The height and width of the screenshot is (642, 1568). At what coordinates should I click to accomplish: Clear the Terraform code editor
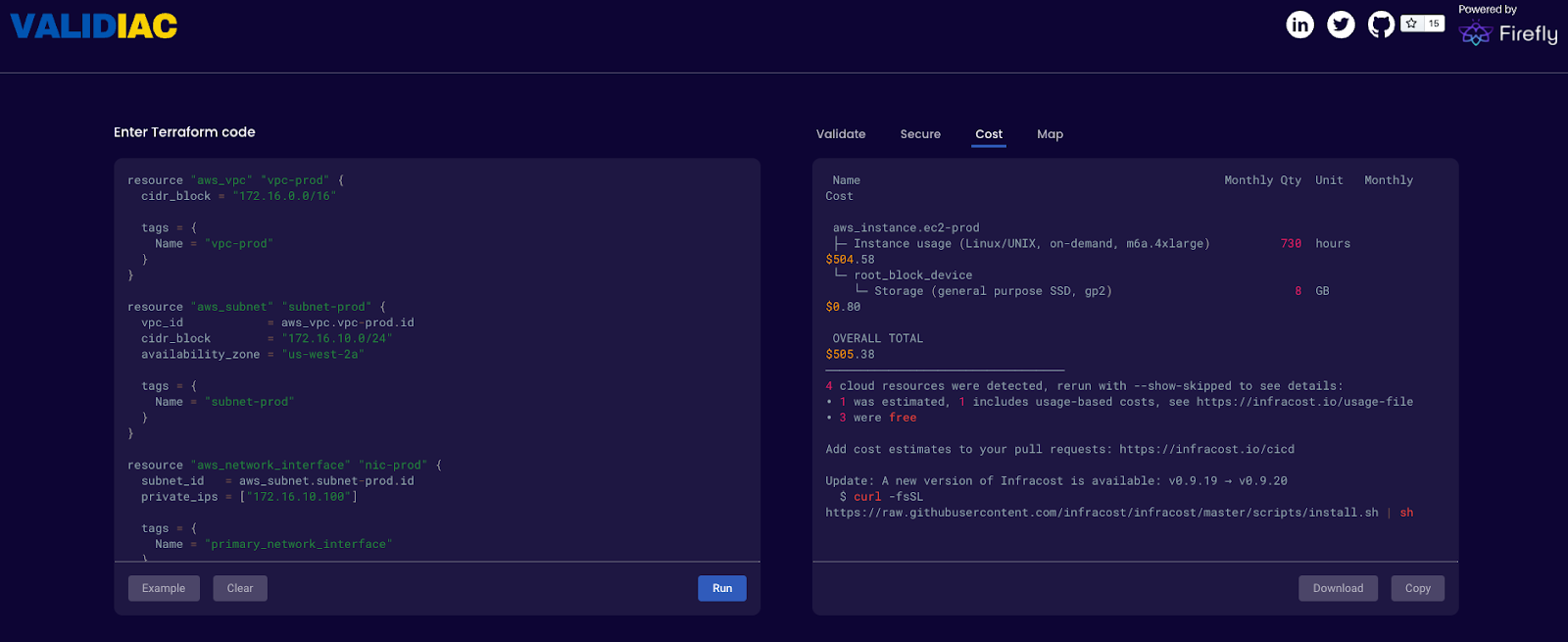[x=240, y=588]
